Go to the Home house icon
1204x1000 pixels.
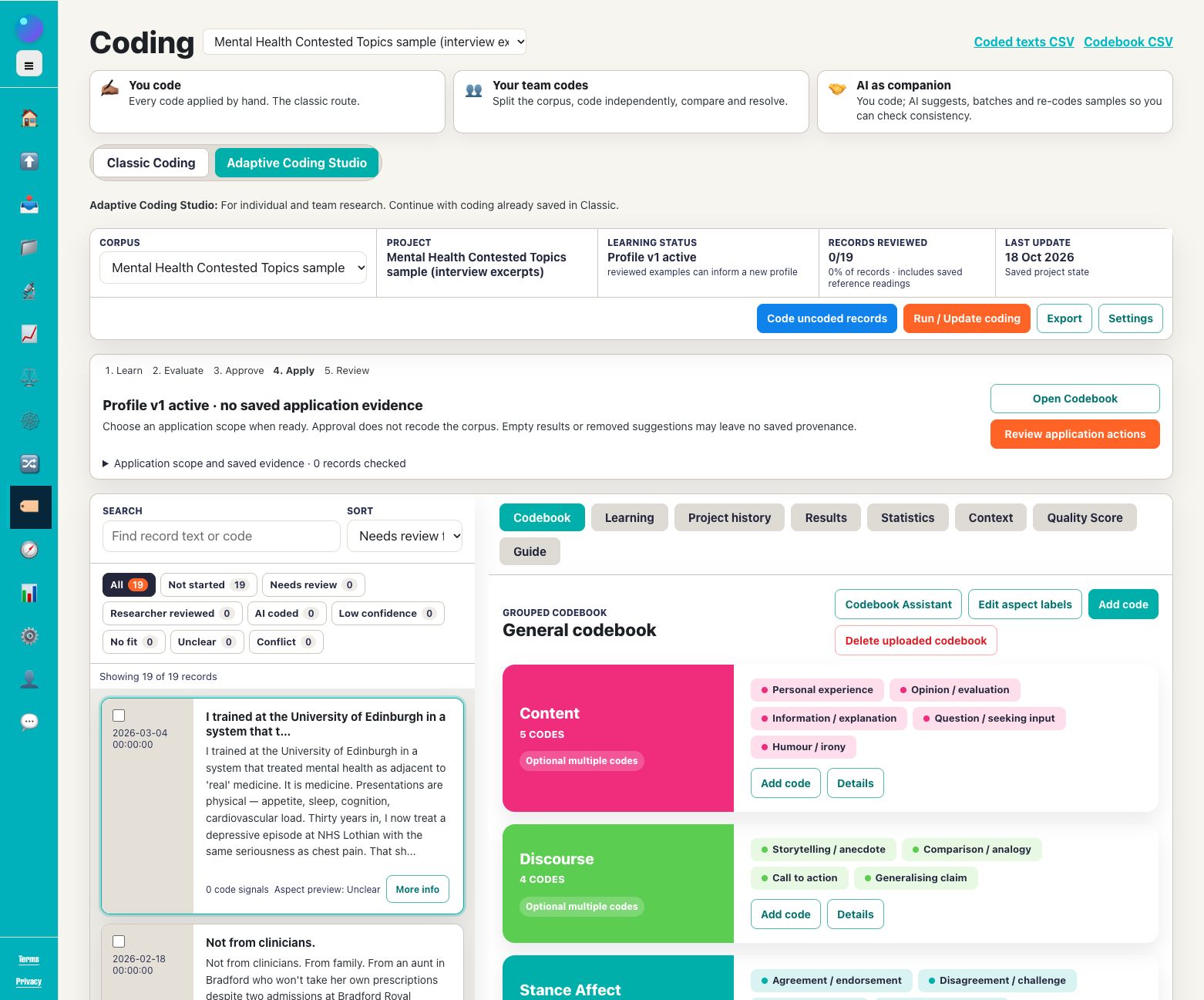click(x=29, y=118)
